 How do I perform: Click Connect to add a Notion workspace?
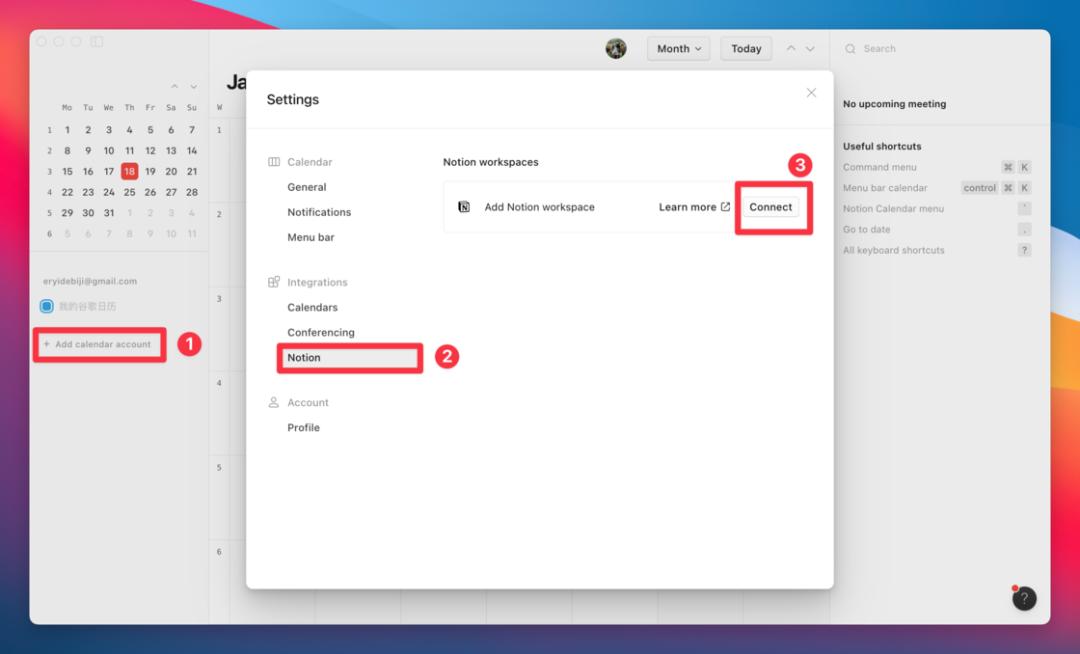[x=771, y=207]
